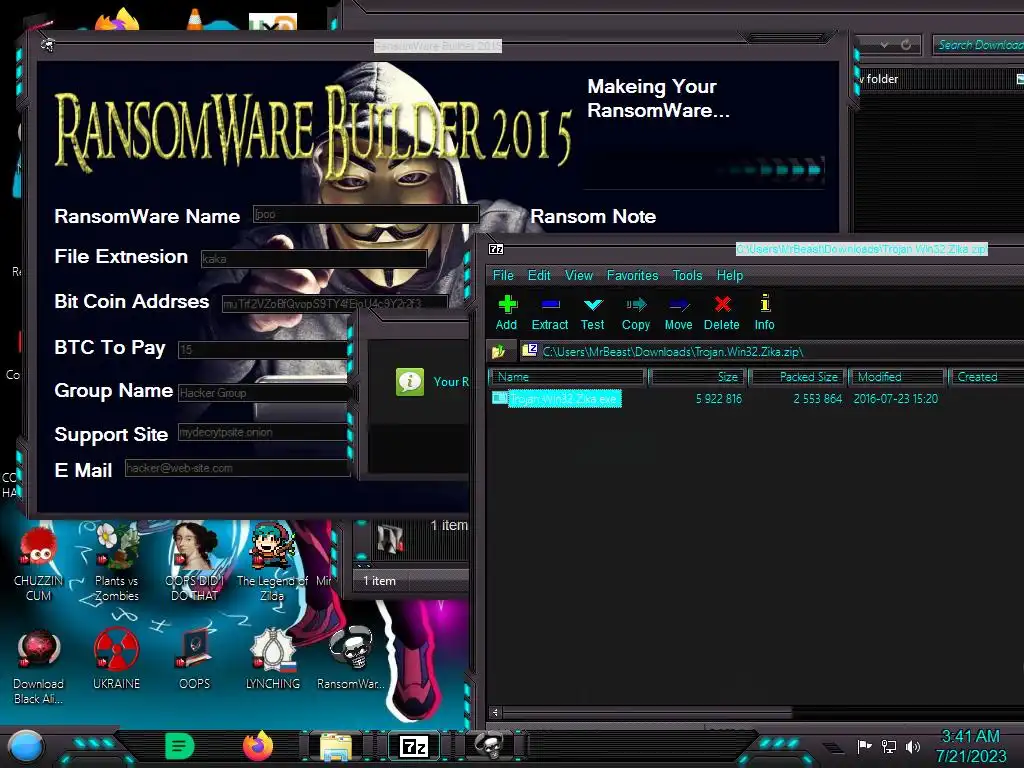Click 7-Zip horizontal scrollbar left arrow

496,712
